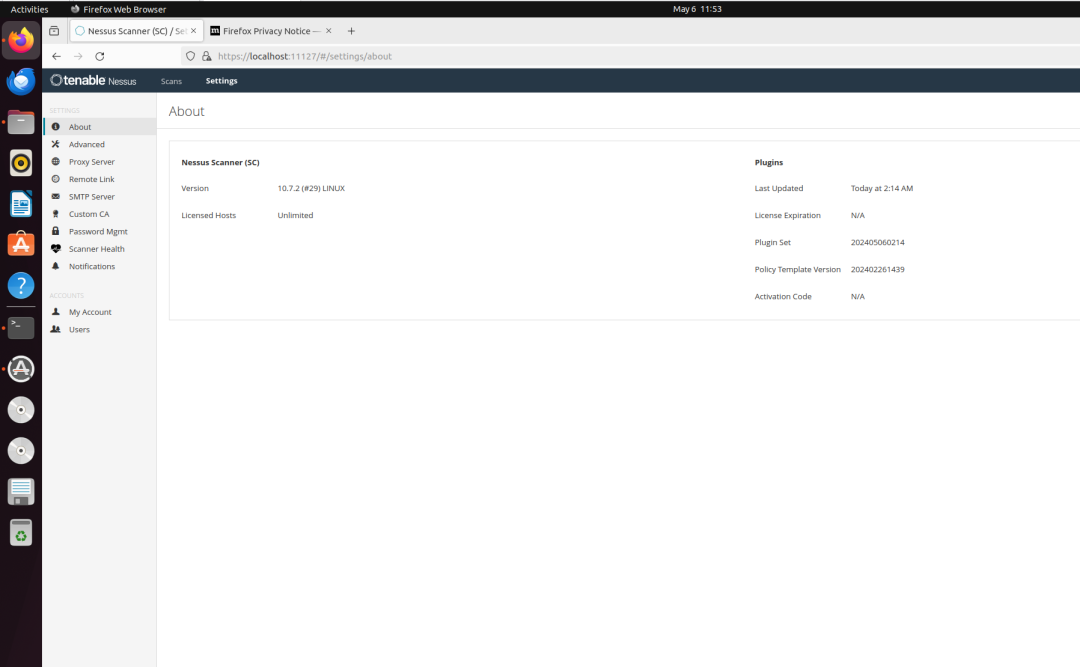Click the Users group icon
The width and height of the screenshot is (1080, 667).
56,329
